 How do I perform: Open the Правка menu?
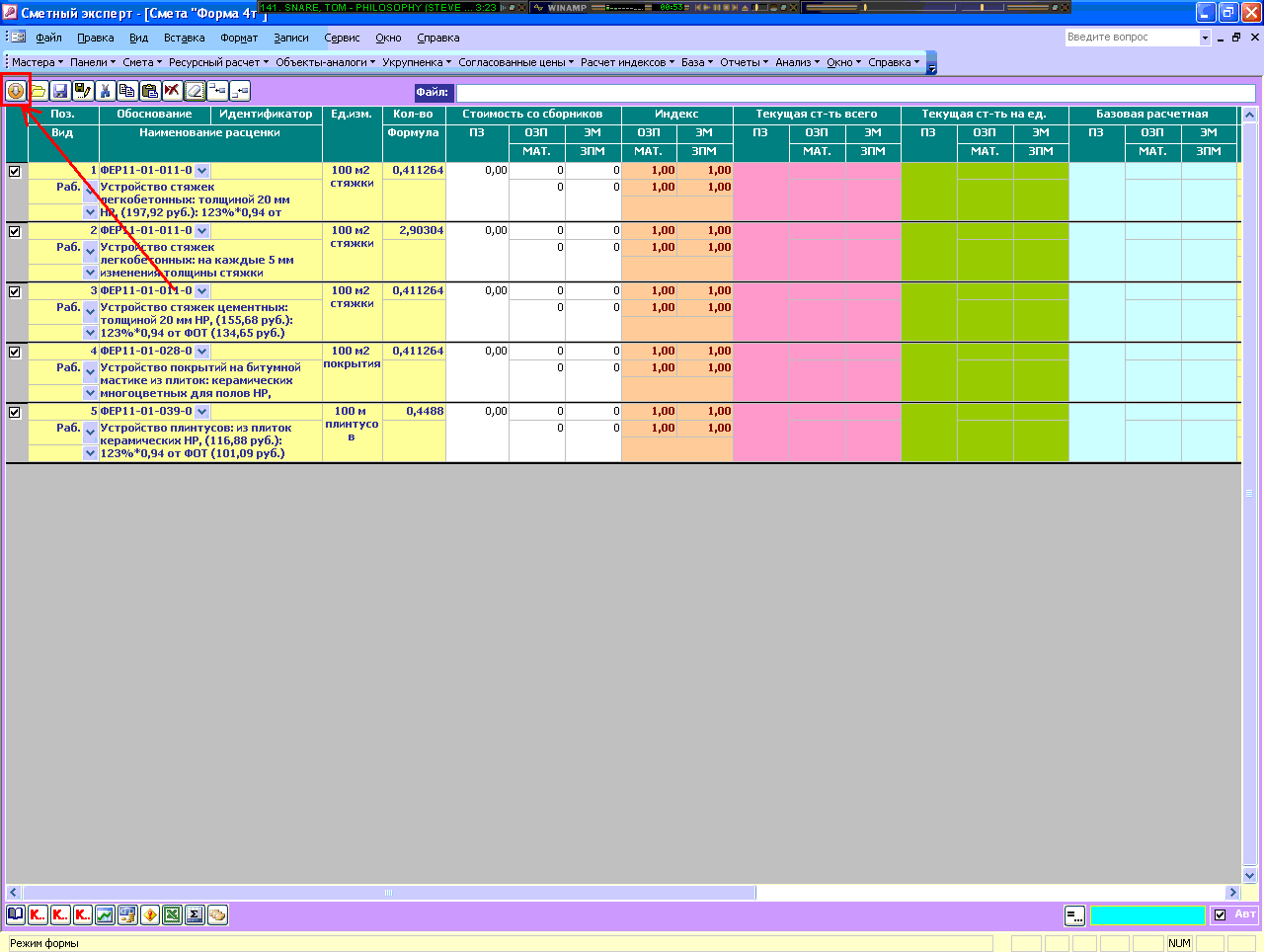click(95, 38)
